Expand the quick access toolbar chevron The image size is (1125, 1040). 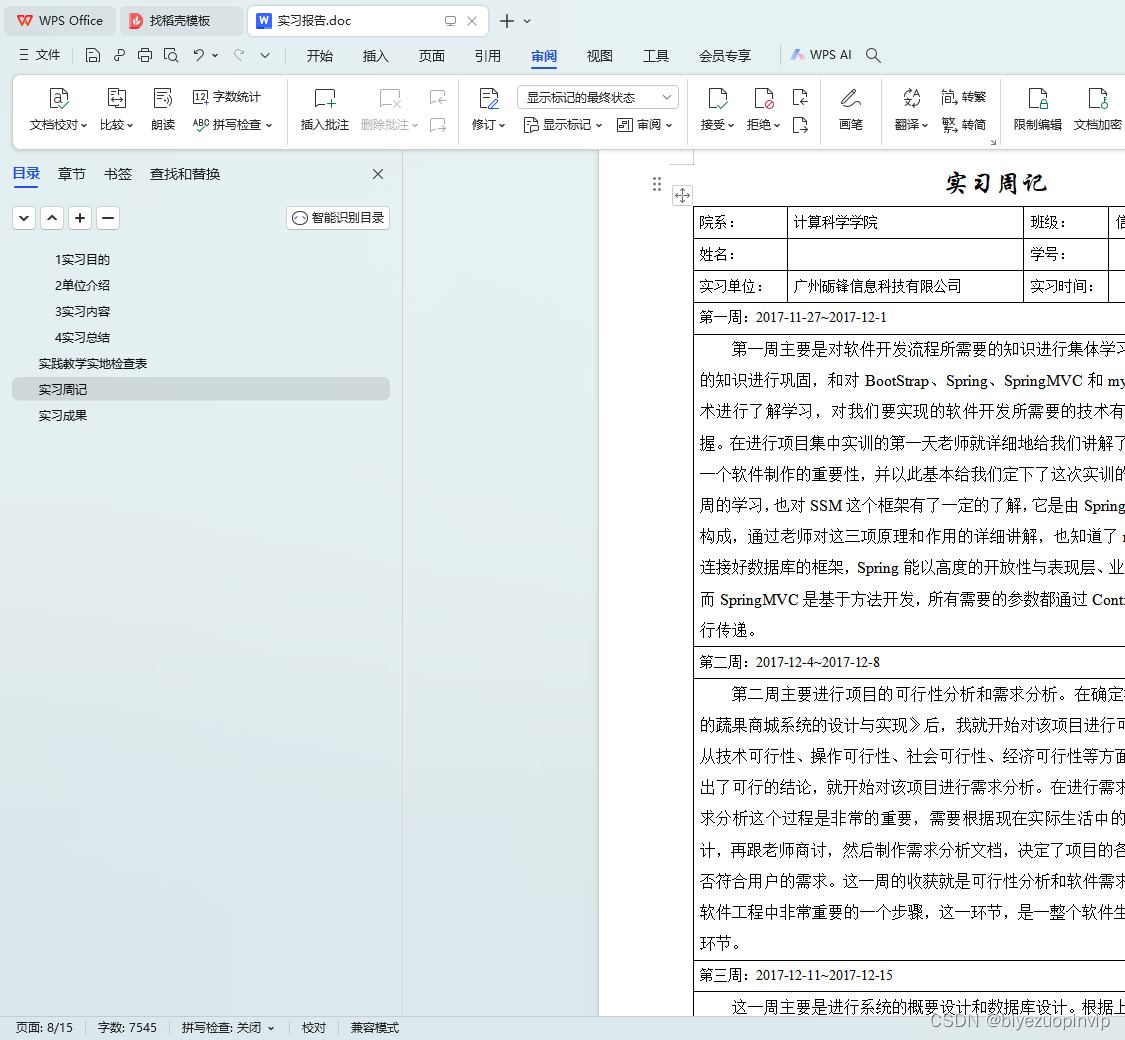point(265,55)
